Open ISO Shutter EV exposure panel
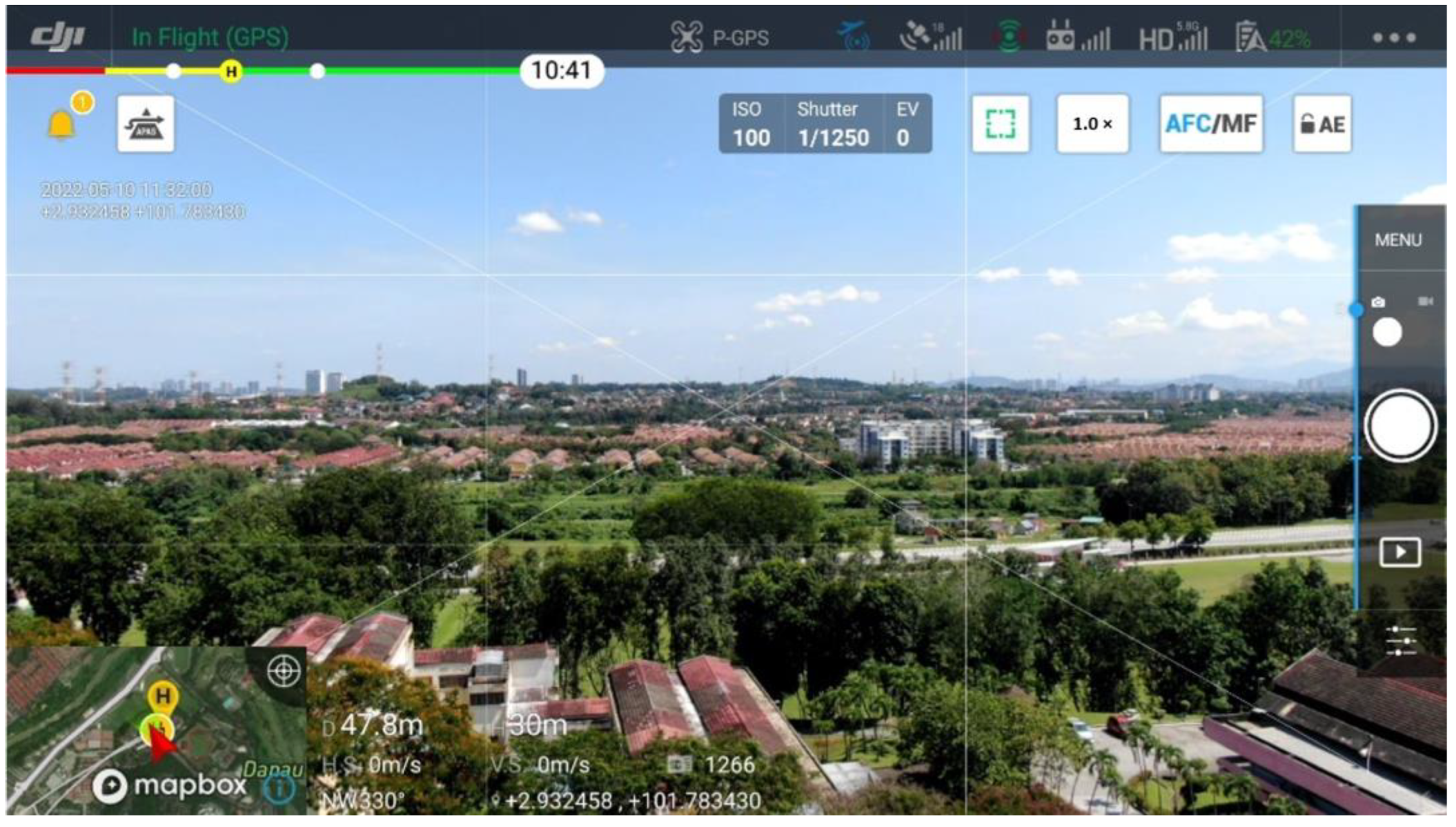 [x=825, y=124]
